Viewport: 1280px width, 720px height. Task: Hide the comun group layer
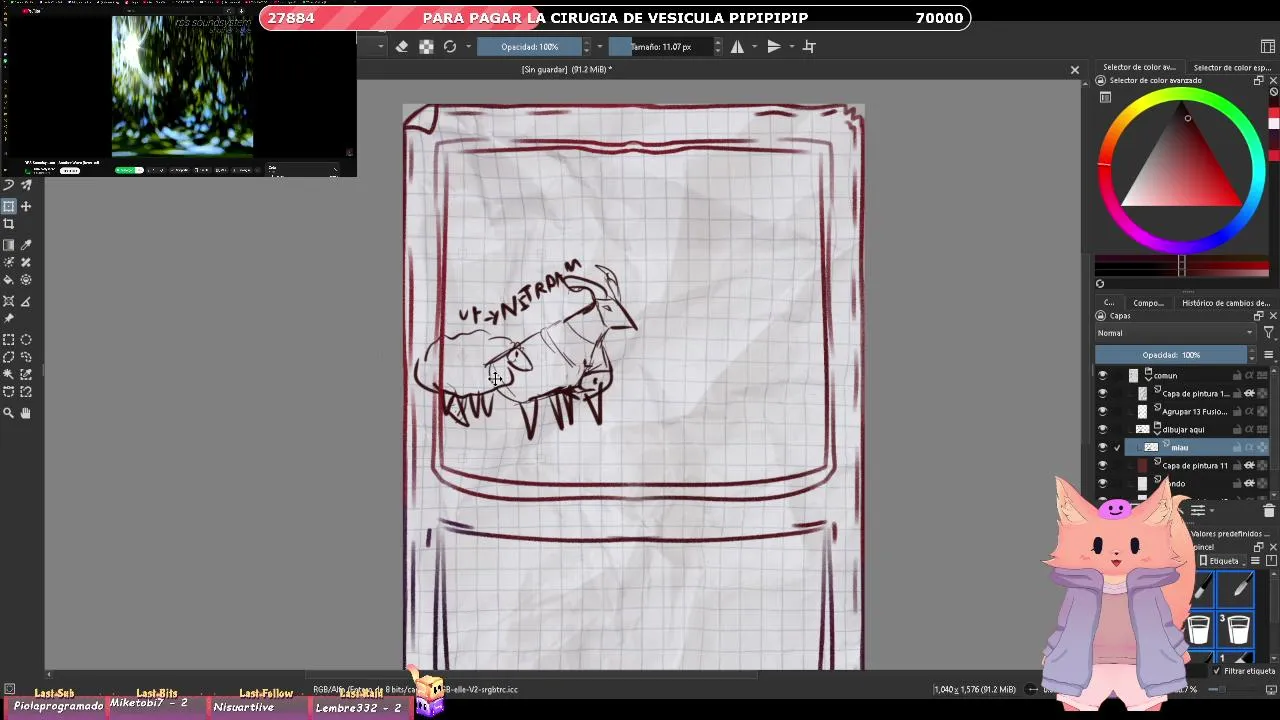coord(1103,375)
